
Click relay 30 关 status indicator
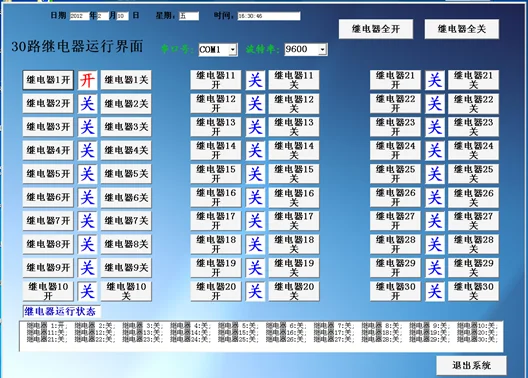434,291
